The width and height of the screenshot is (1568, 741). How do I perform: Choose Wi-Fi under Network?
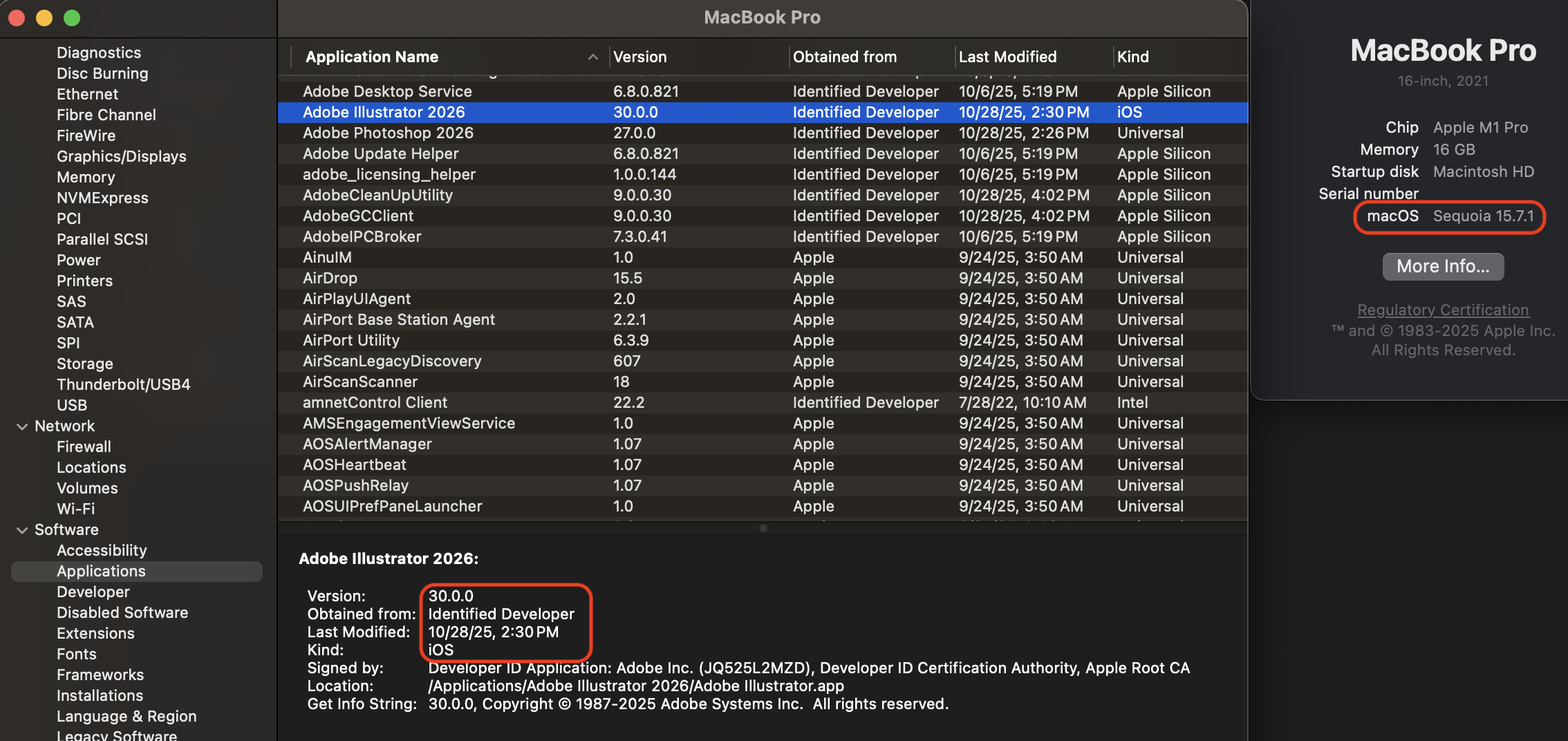[75, 509]
